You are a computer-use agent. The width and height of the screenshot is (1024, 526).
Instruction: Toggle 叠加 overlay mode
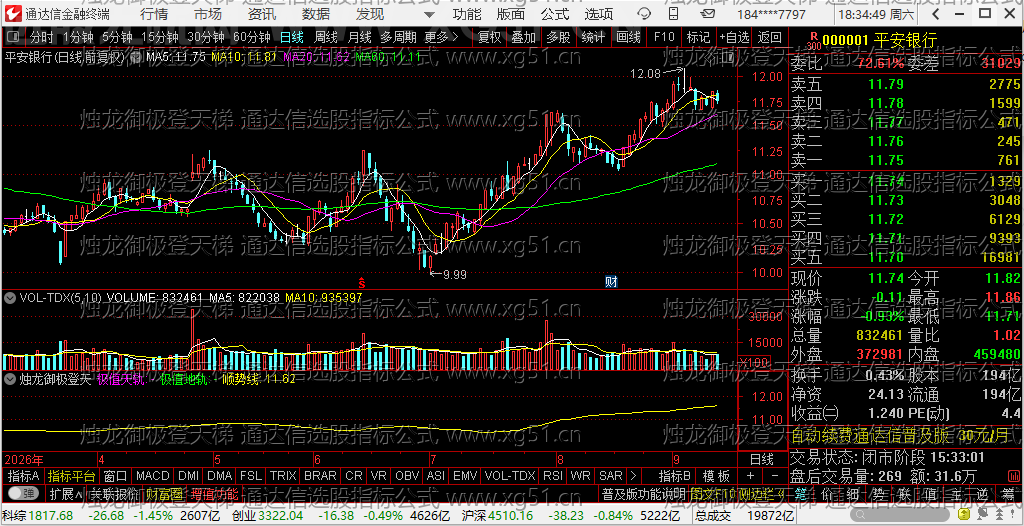(523, 37)
